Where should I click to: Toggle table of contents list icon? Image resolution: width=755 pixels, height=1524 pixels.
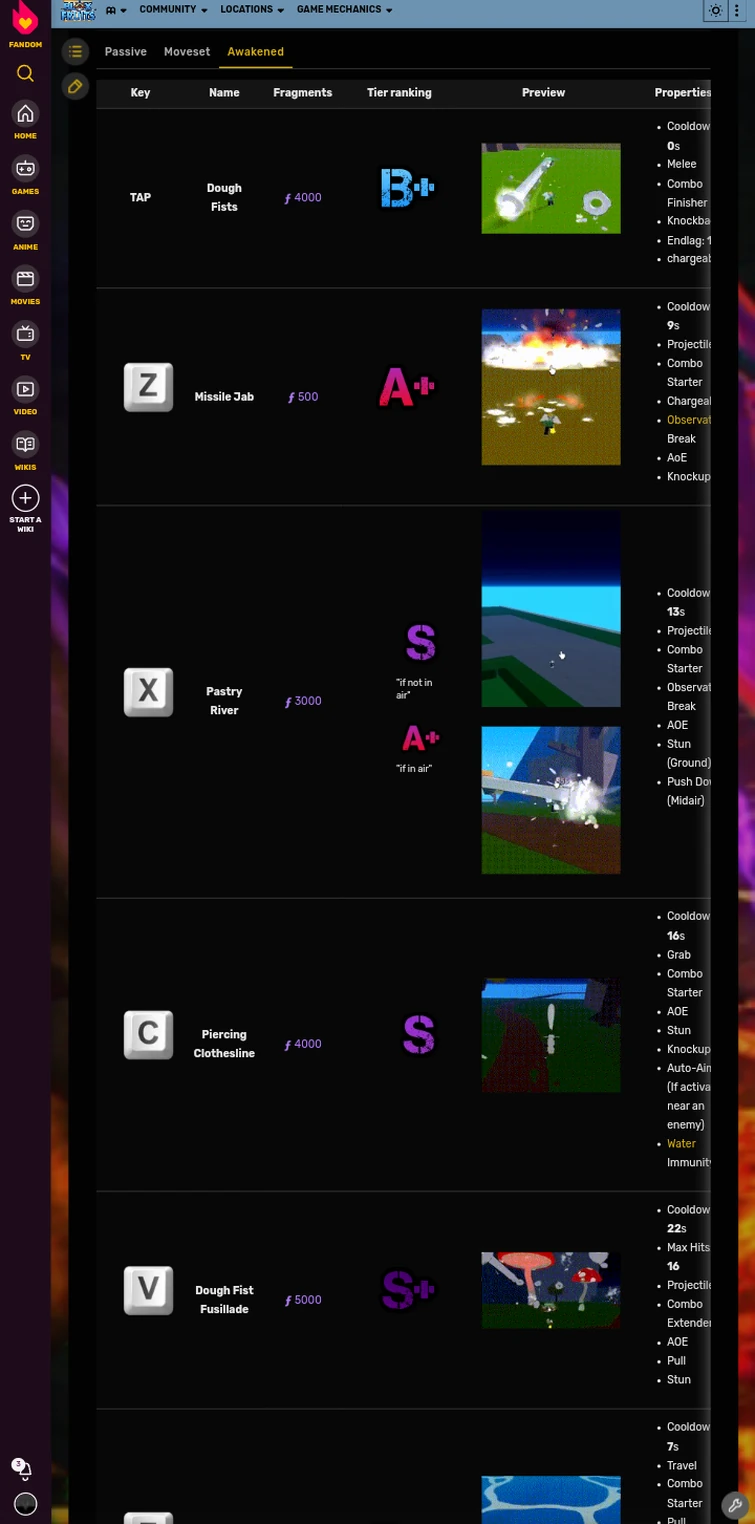click(x=75, y=51)
